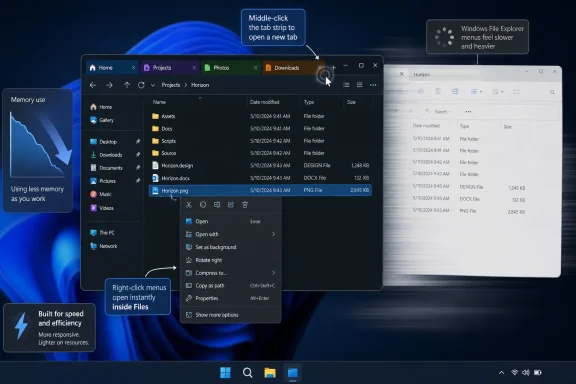Close the Photos tab
Screen dimensions: 576x384
(x=255, y=68)
